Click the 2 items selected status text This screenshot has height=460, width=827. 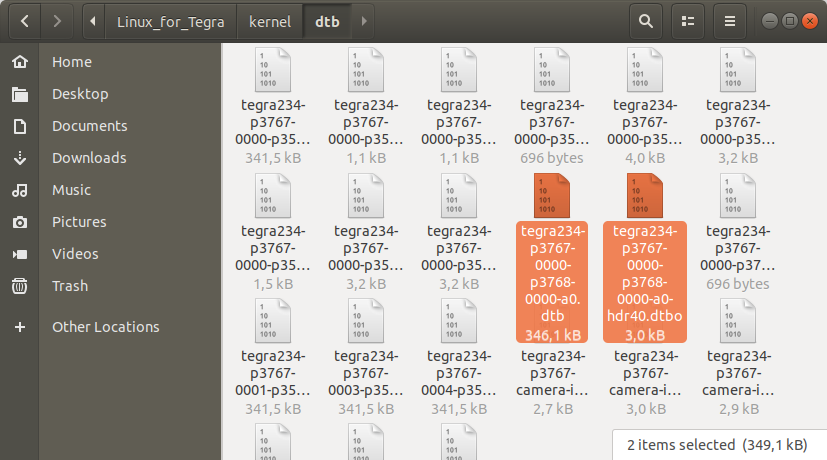[717, 445]
